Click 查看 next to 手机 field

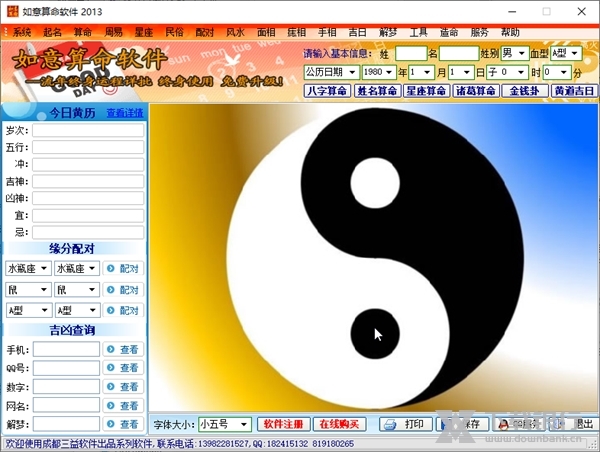click(123, 349)
